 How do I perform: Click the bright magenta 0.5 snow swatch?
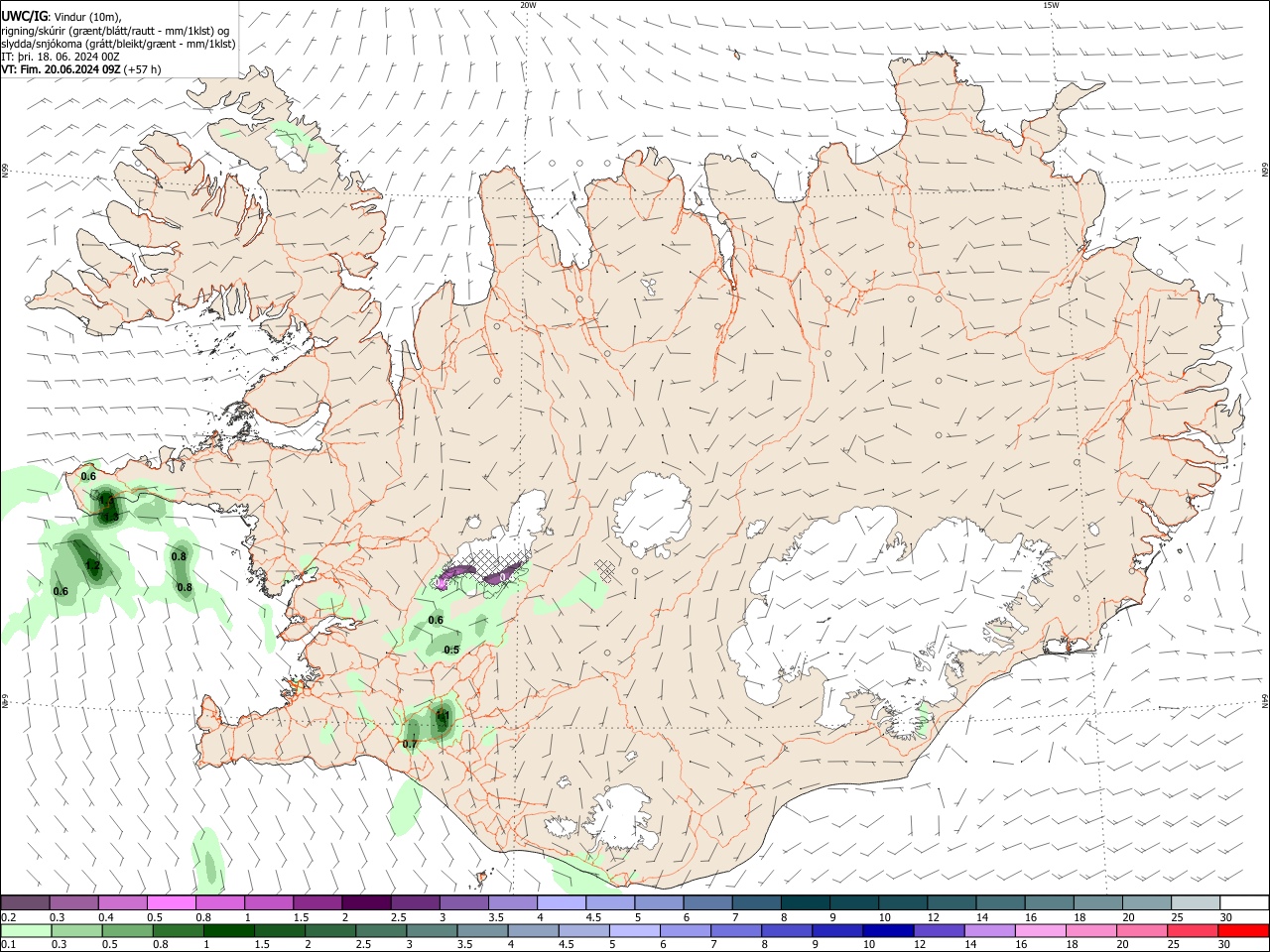point(172,903)
